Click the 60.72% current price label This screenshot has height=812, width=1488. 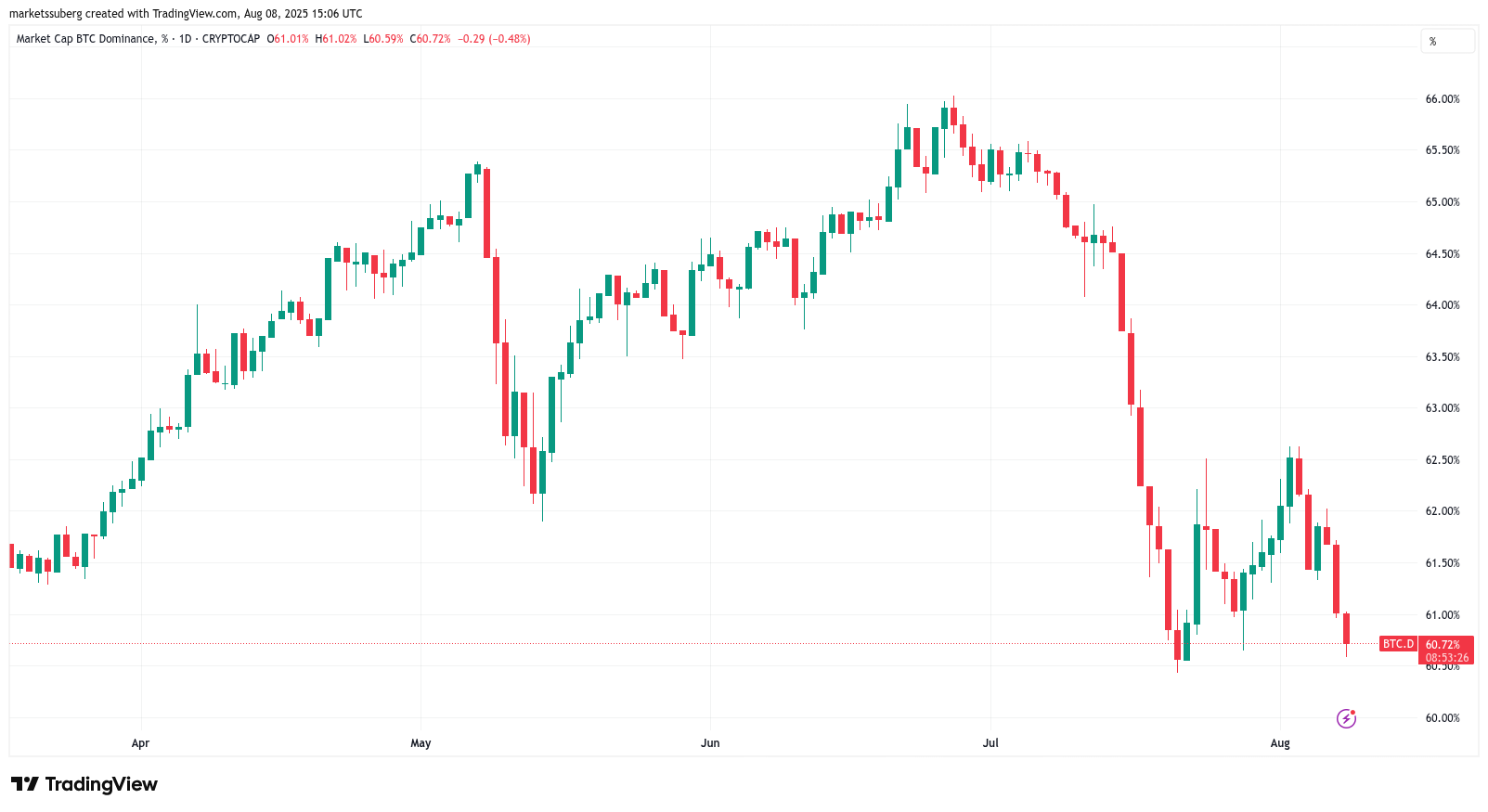pos(1443,644)
